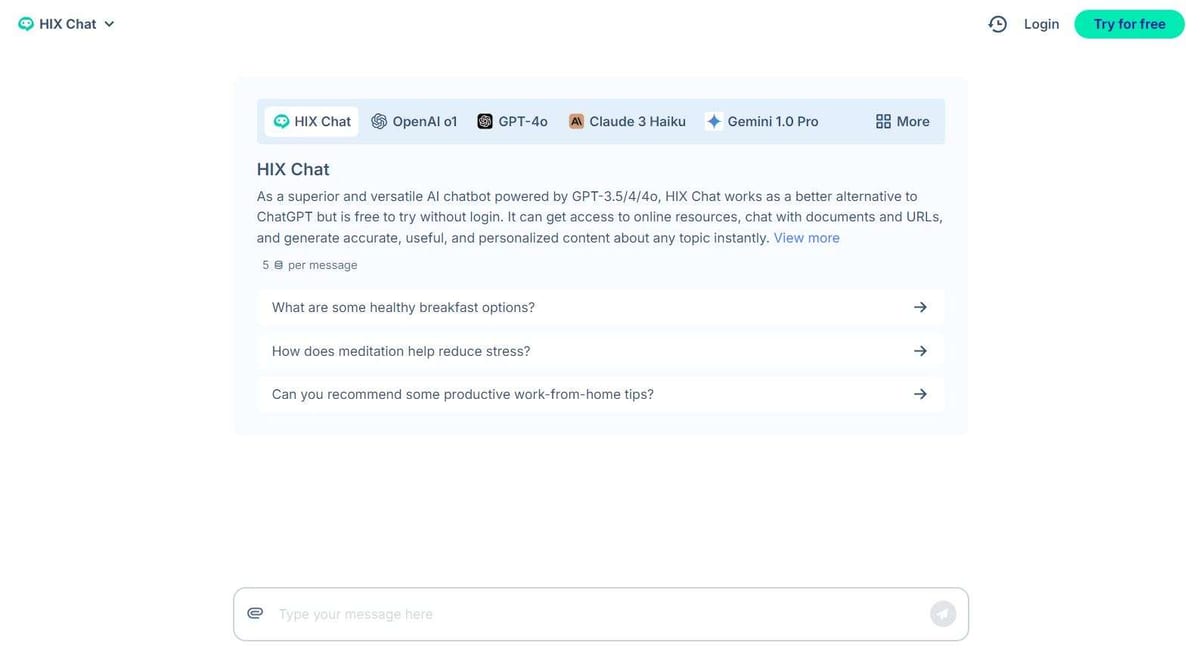
Task: Focus the Type your message here field
Action: pos(598,614)
